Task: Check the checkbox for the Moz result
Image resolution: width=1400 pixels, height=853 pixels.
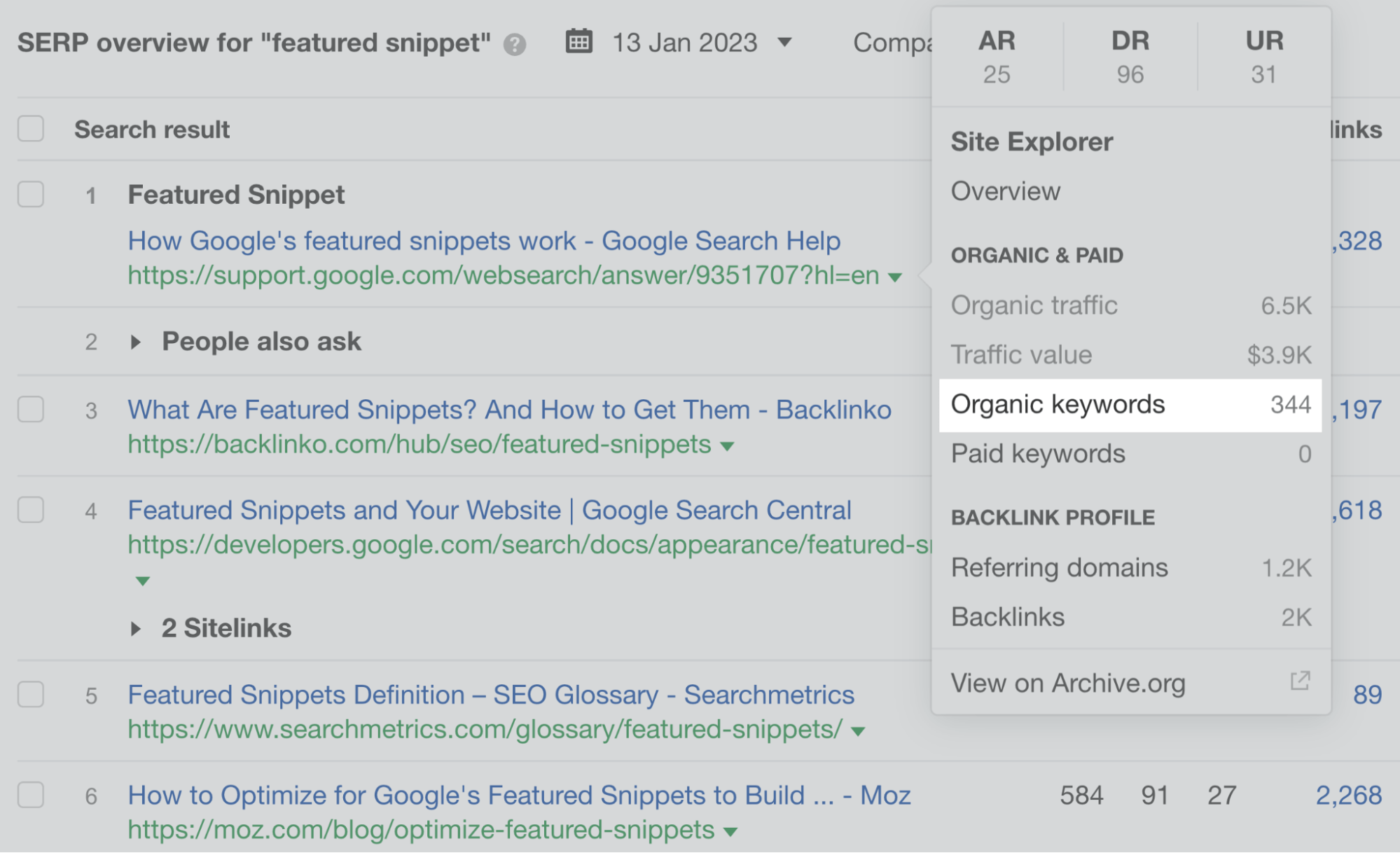Action: (x=31, y=796)
